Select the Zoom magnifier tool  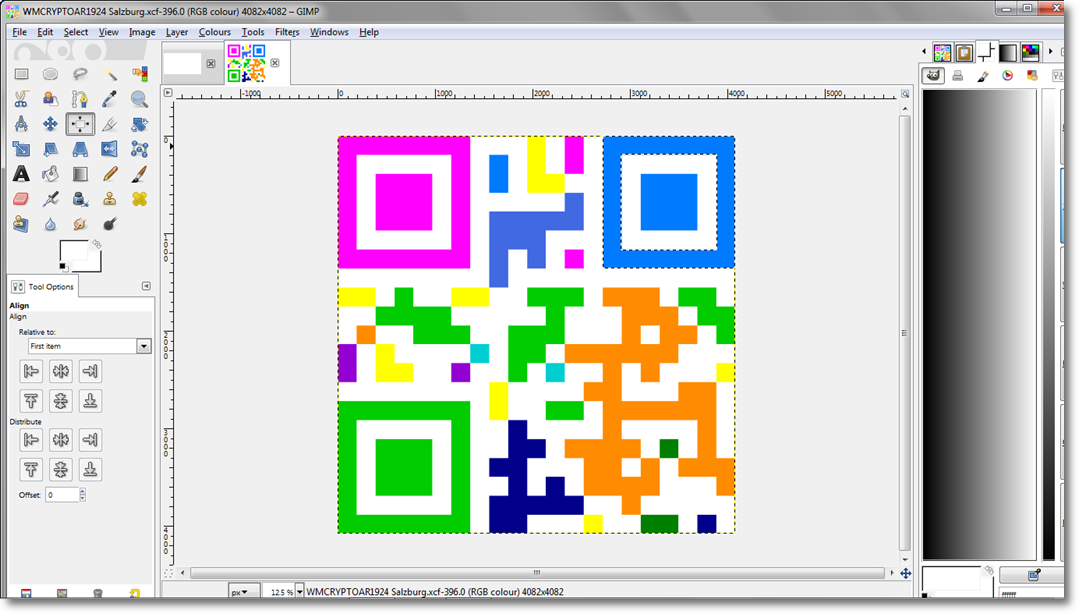[139, 99]
